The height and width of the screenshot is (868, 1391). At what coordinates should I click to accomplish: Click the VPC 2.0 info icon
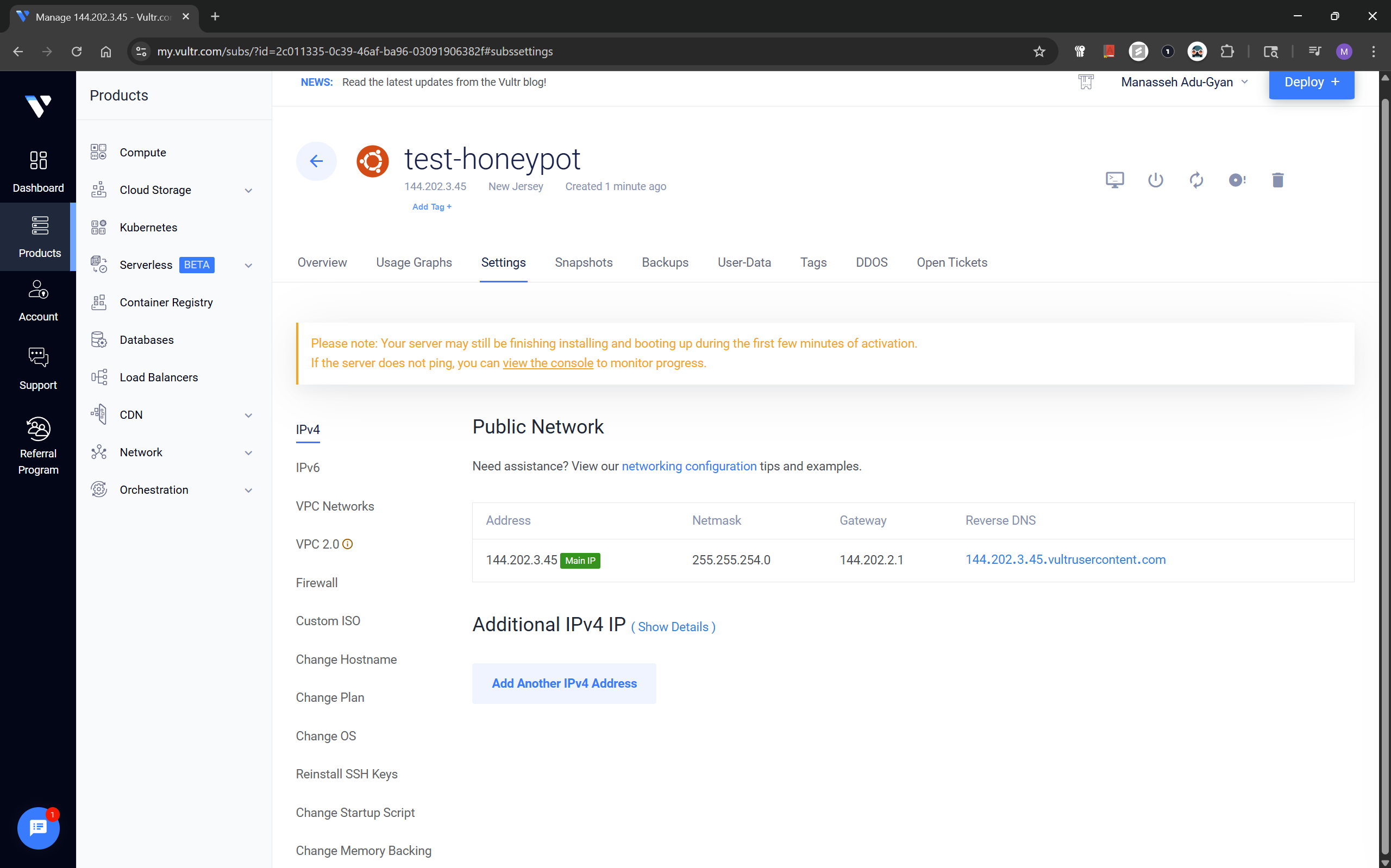347,544
